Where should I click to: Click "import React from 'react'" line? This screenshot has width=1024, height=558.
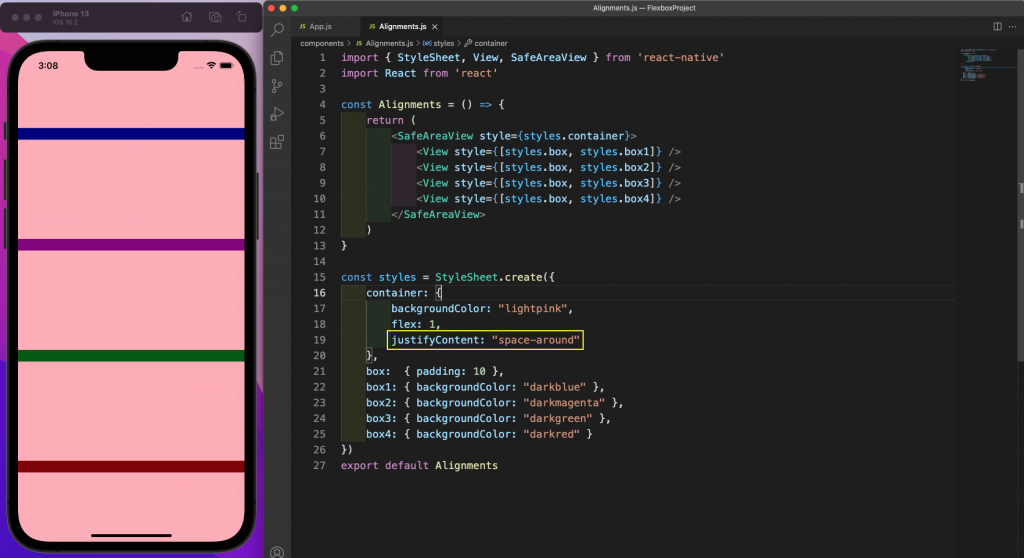click(419, 73)
